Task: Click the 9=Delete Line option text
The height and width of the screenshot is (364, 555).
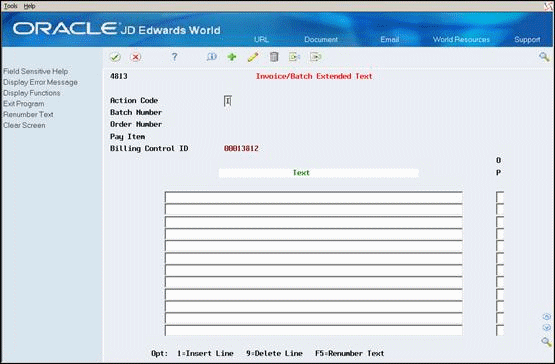Action: [x=274, y=353]
